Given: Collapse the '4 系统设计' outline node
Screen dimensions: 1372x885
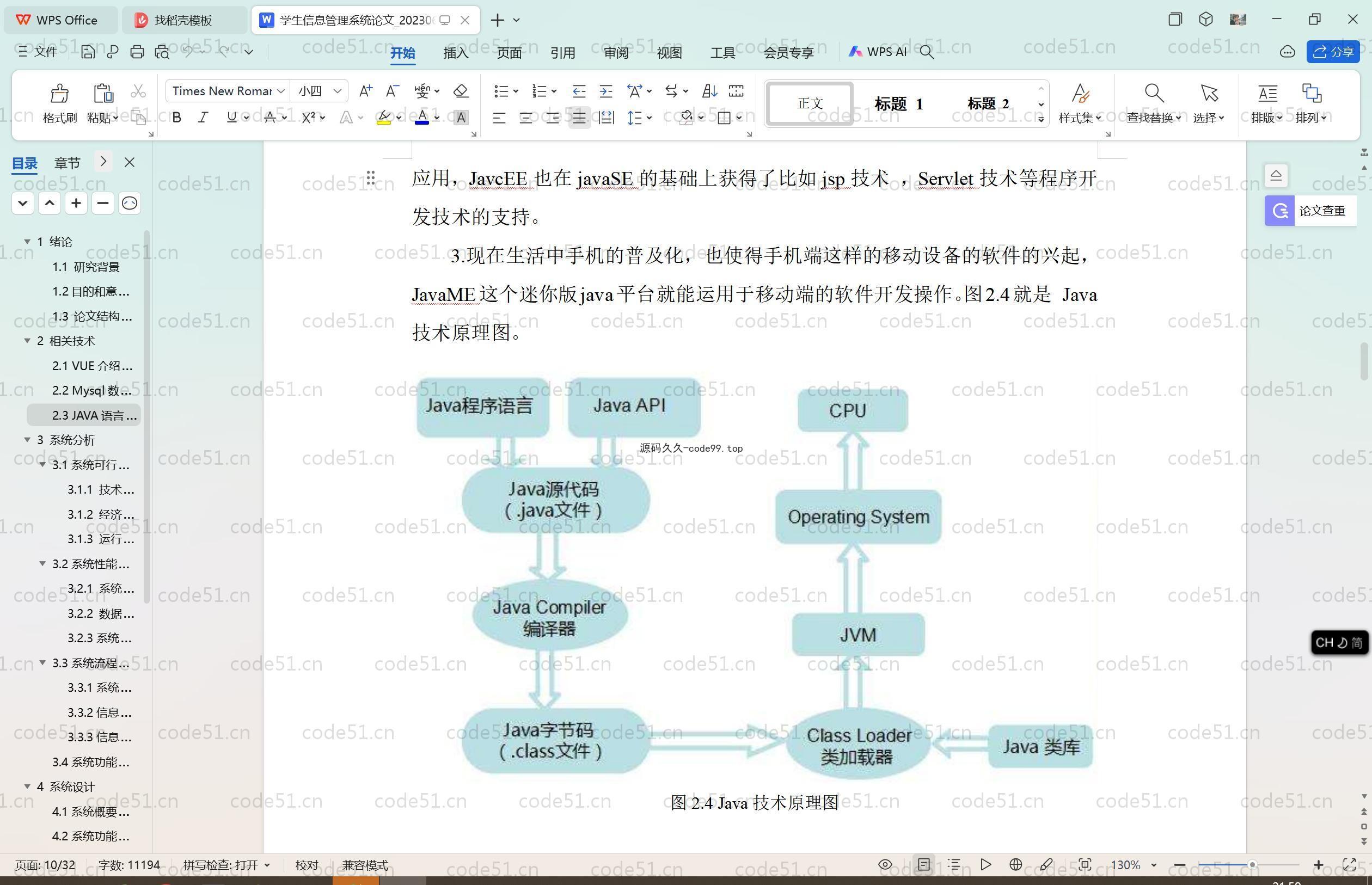Looking at the screenshot, I should click(27, 786).
